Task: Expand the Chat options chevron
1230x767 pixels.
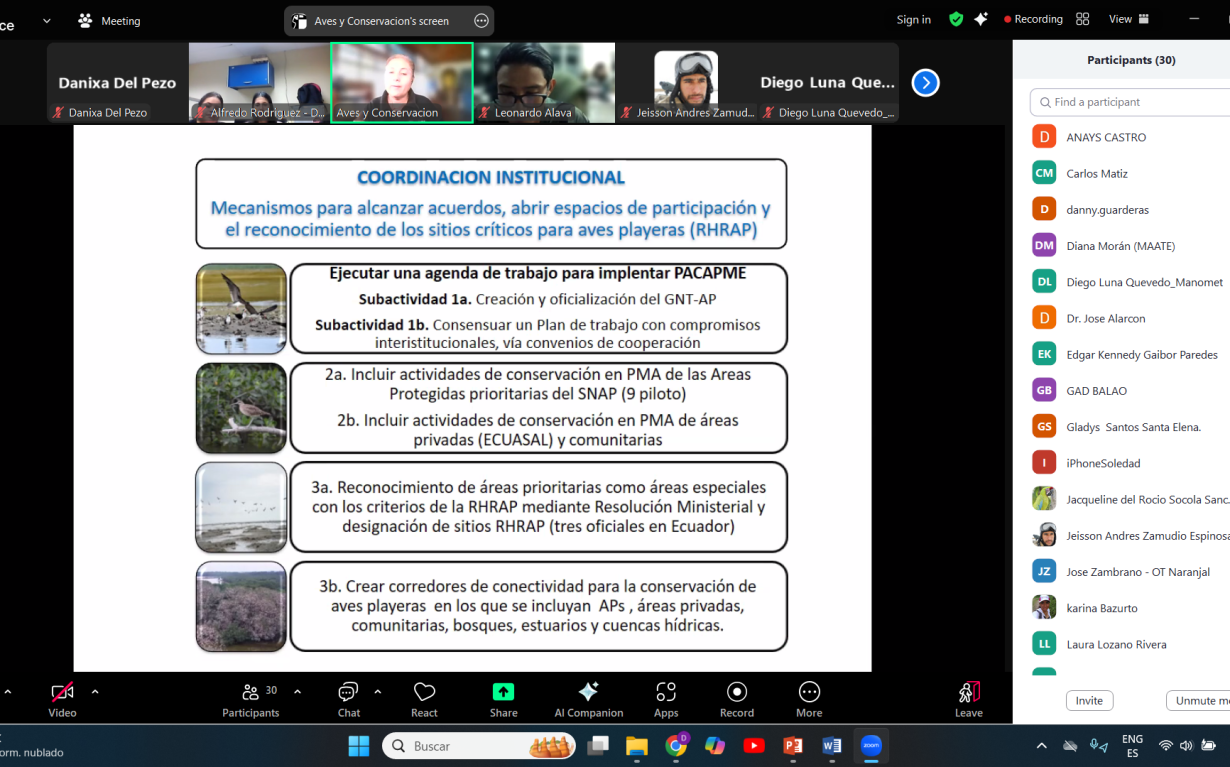Action: point(378,690)
